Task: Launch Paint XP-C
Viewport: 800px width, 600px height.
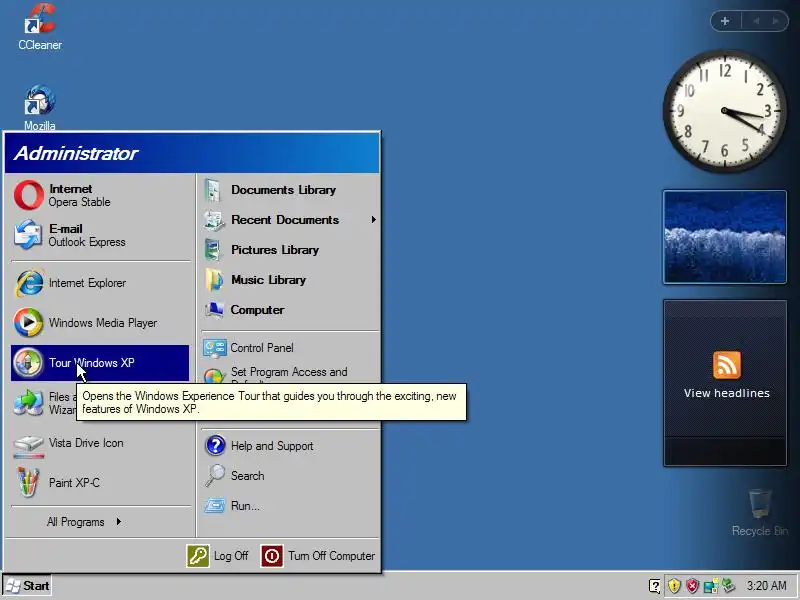Action: (100, 483)
